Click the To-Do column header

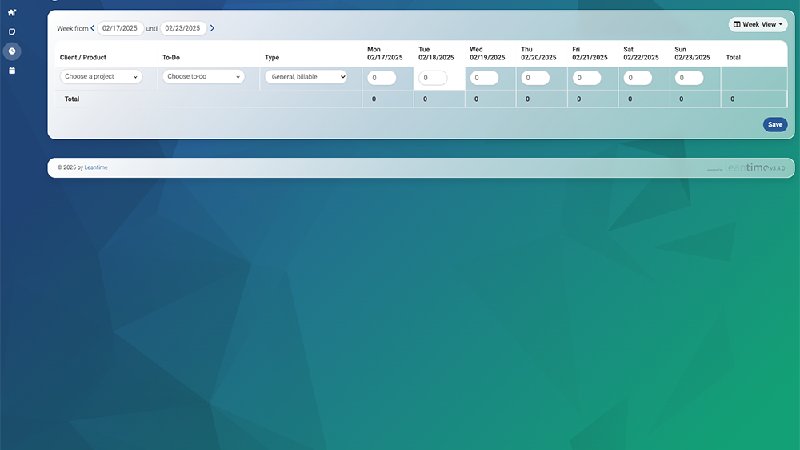(x=171, y=58)
